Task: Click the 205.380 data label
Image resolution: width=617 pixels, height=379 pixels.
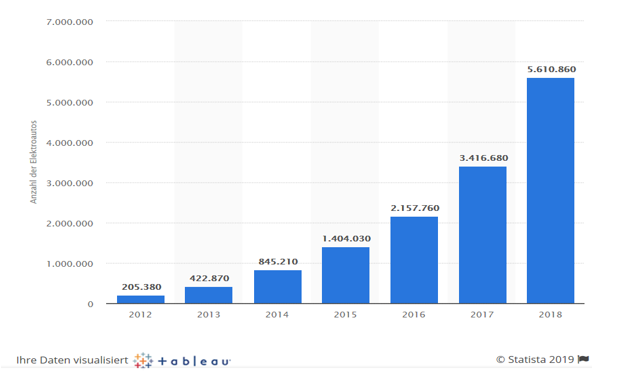Action: point(141,287)
